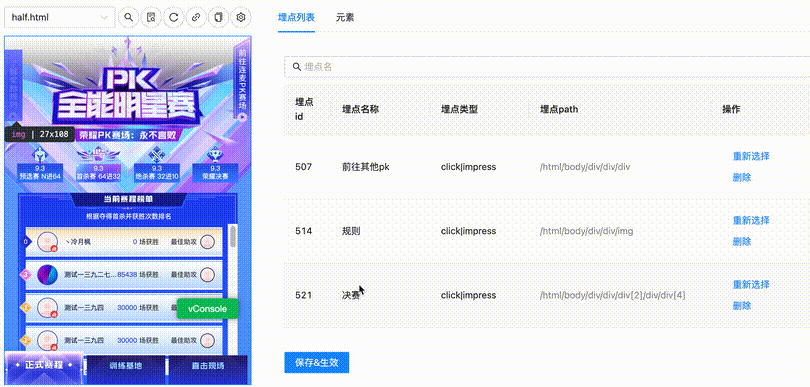
Task: Click the page inspect icon in toolbar
Action: tap(151, 17)
